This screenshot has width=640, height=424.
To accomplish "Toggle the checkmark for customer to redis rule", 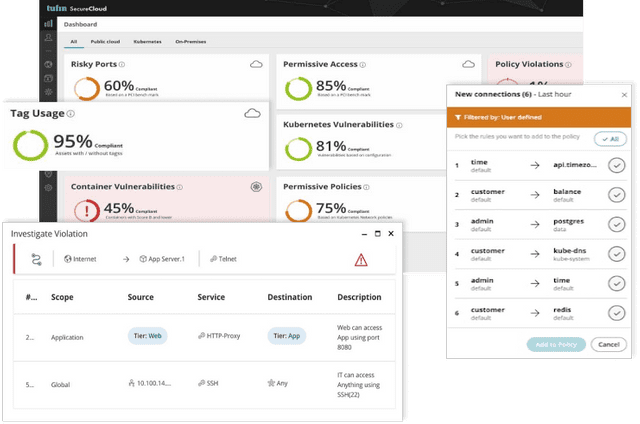I will click(x=616, y=313).
